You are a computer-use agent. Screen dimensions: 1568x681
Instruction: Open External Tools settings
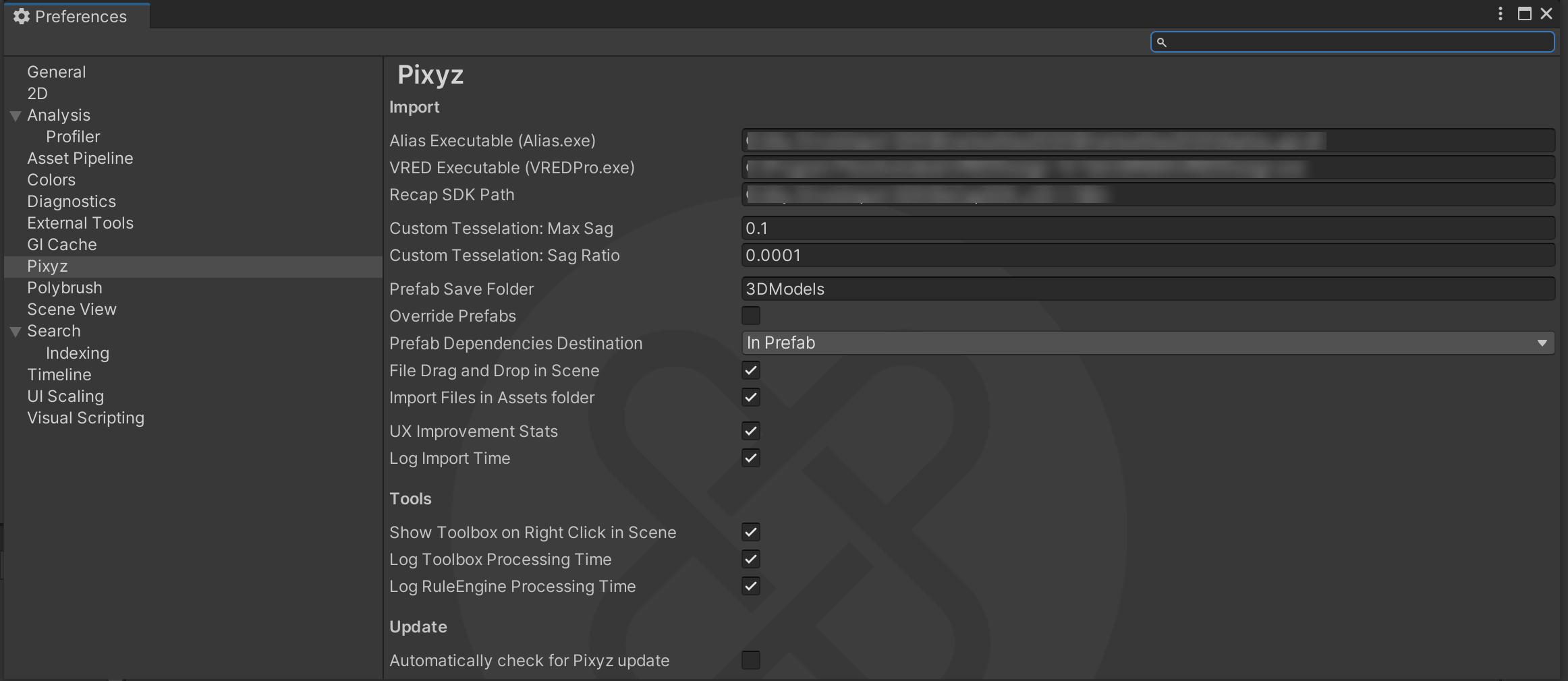click(x=80, y=223)
